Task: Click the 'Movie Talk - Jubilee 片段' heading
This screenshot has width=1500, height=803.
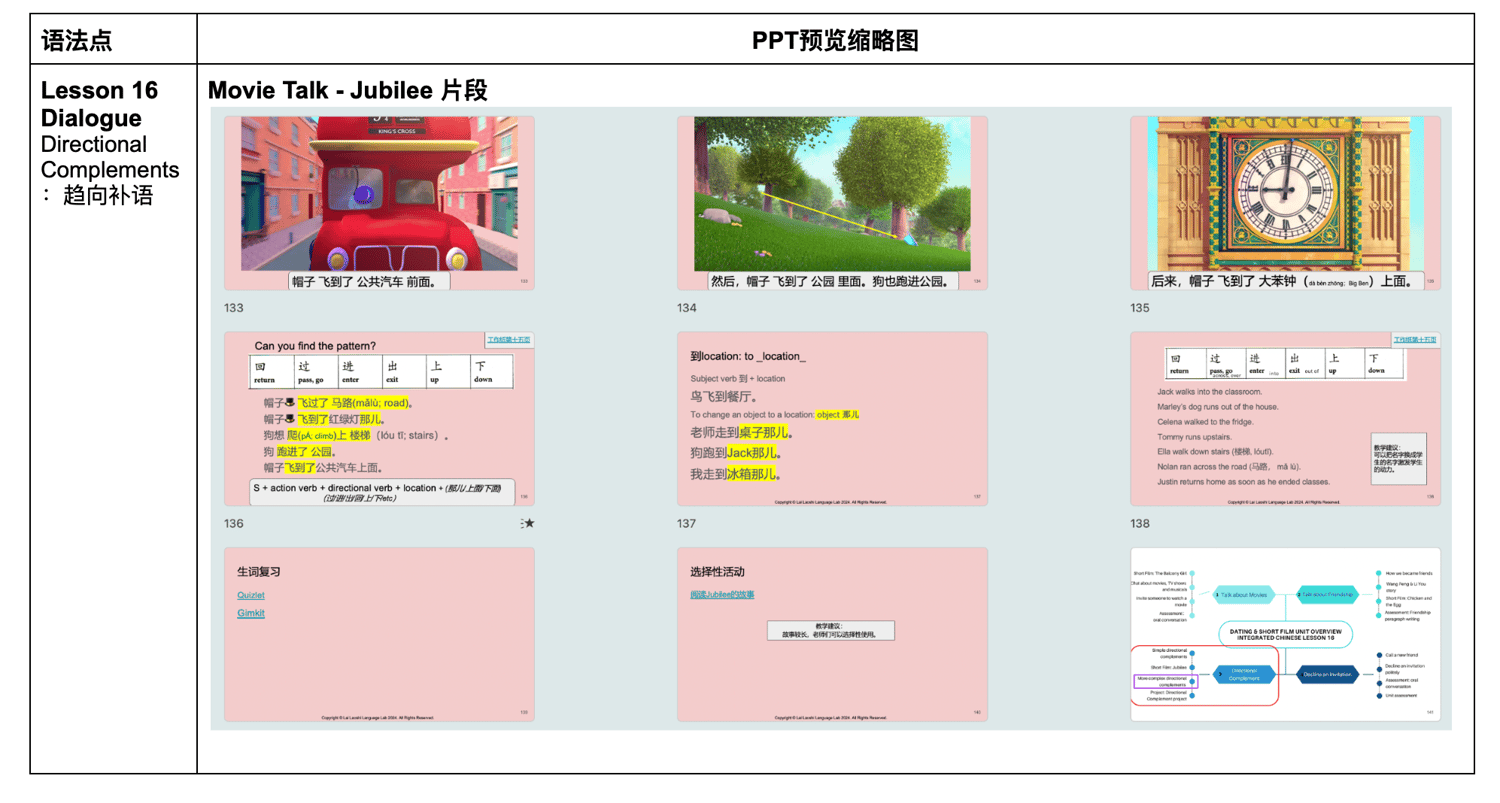Action: pyautogui.click(x=347, y=91)
